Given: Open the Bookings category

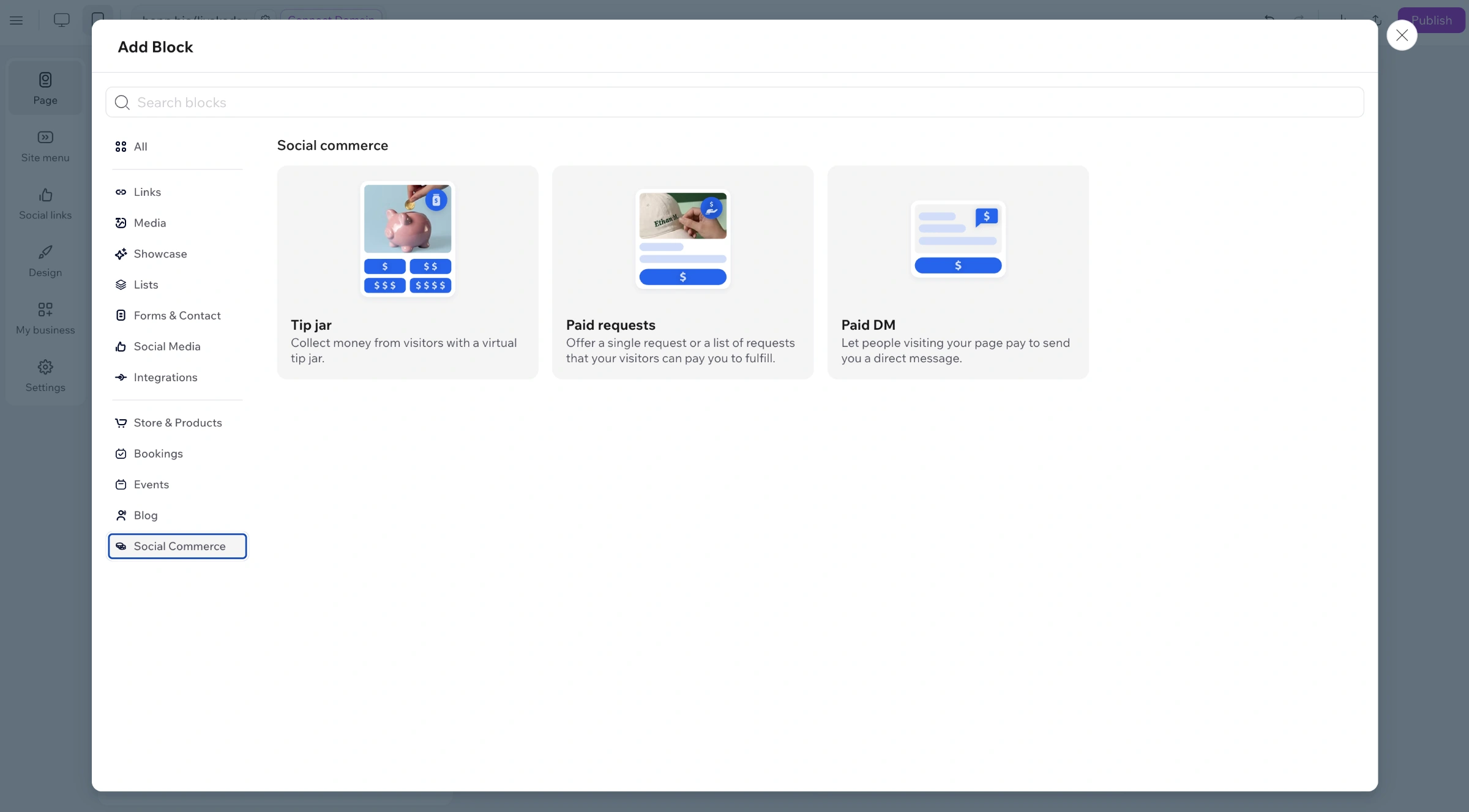Looking at the screenshot, I should 178,453.
